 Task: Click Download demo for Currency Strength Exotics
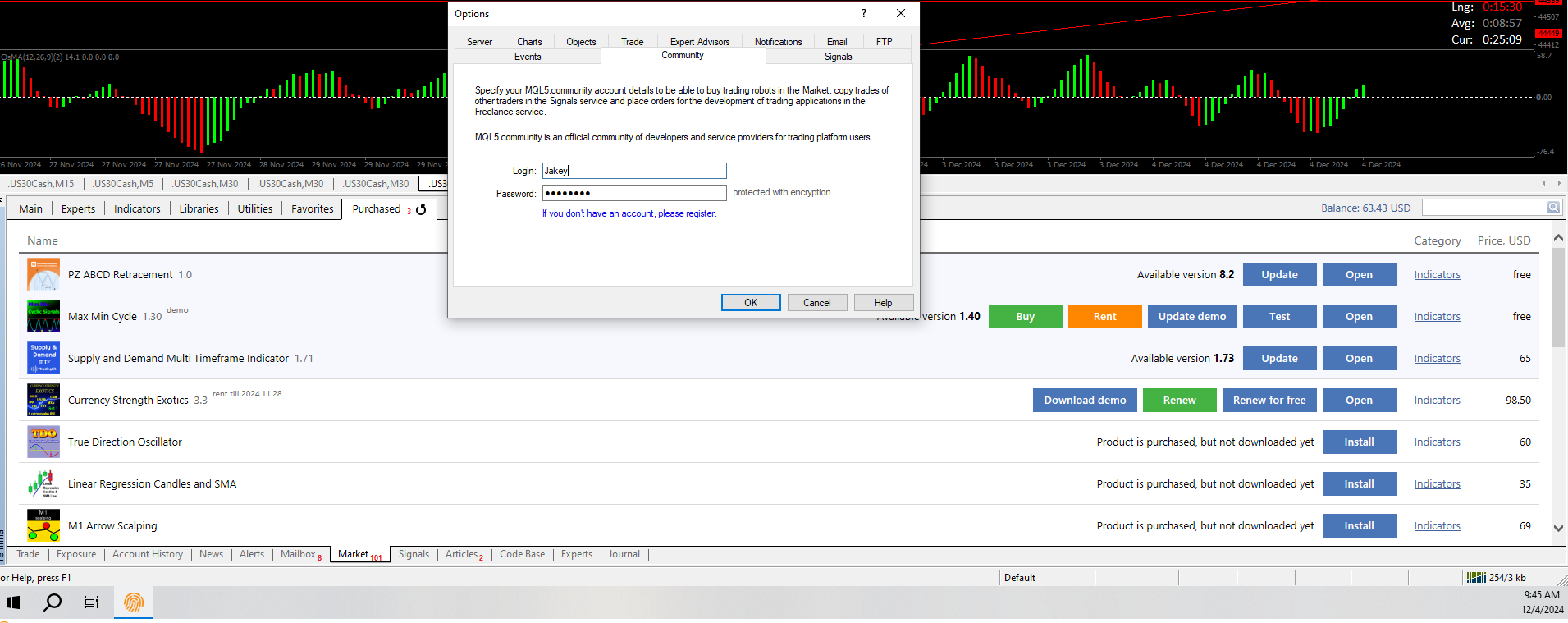point(1085,400)
